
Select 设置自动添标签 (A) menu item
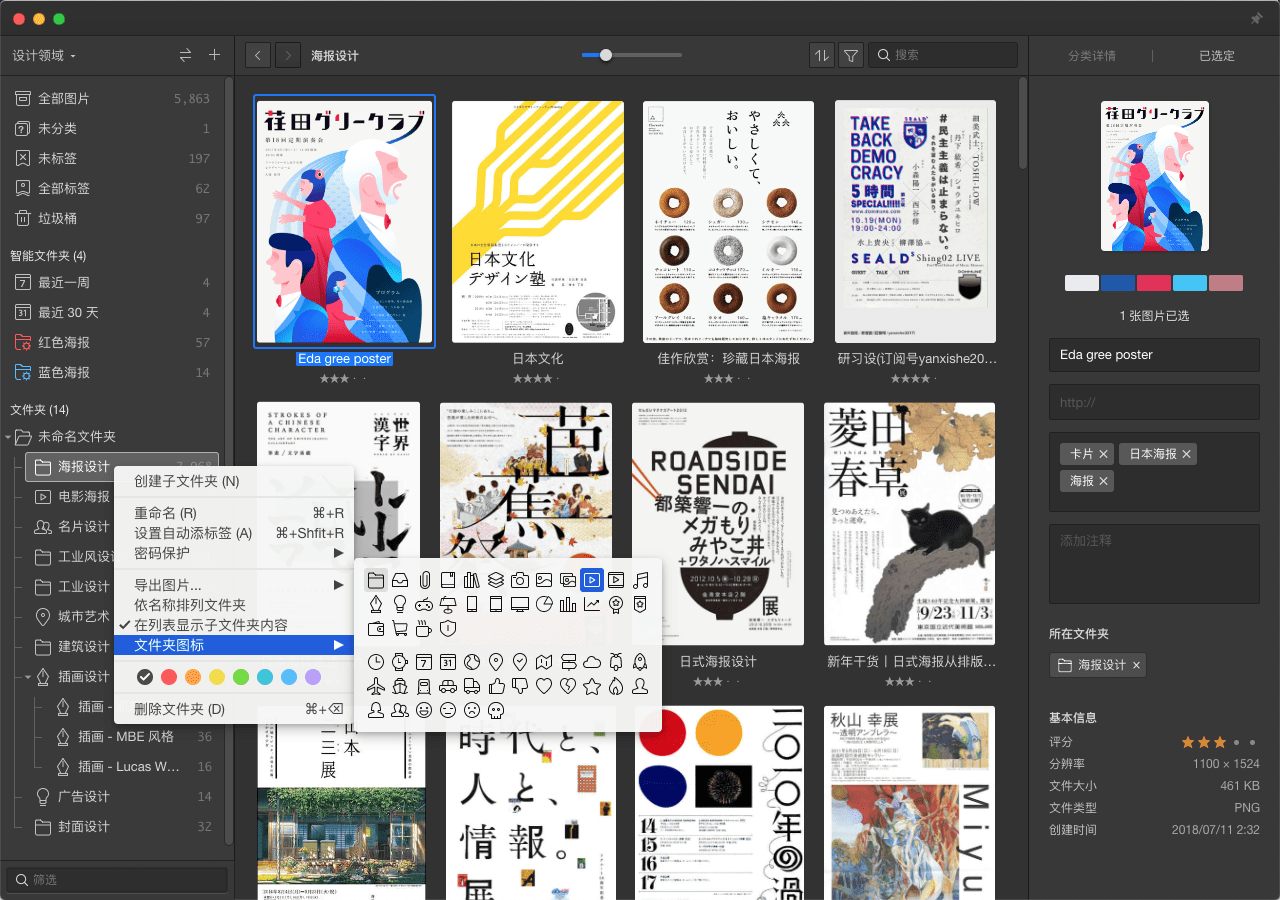tap(234, 533)
